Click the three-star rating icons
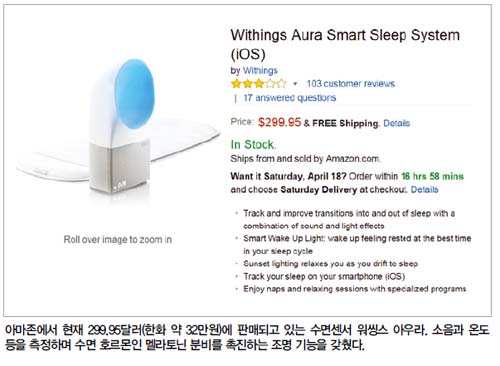500x366 pixels. pos(259,83)
